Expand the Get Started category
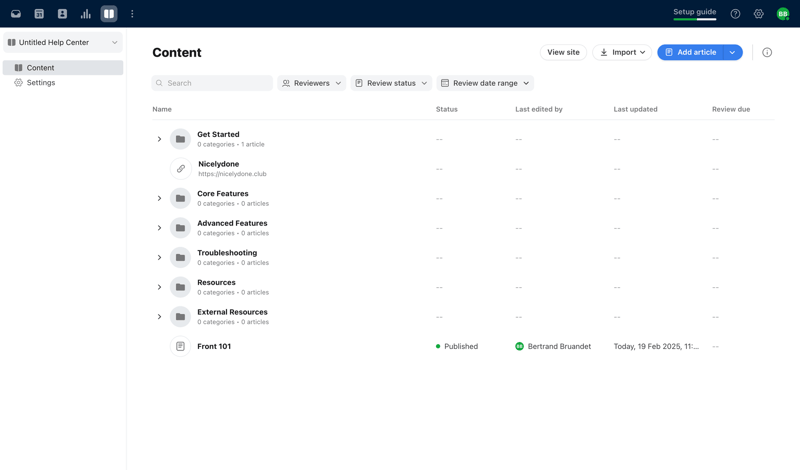This screenshot has height=470, width=800. (159, 139)
